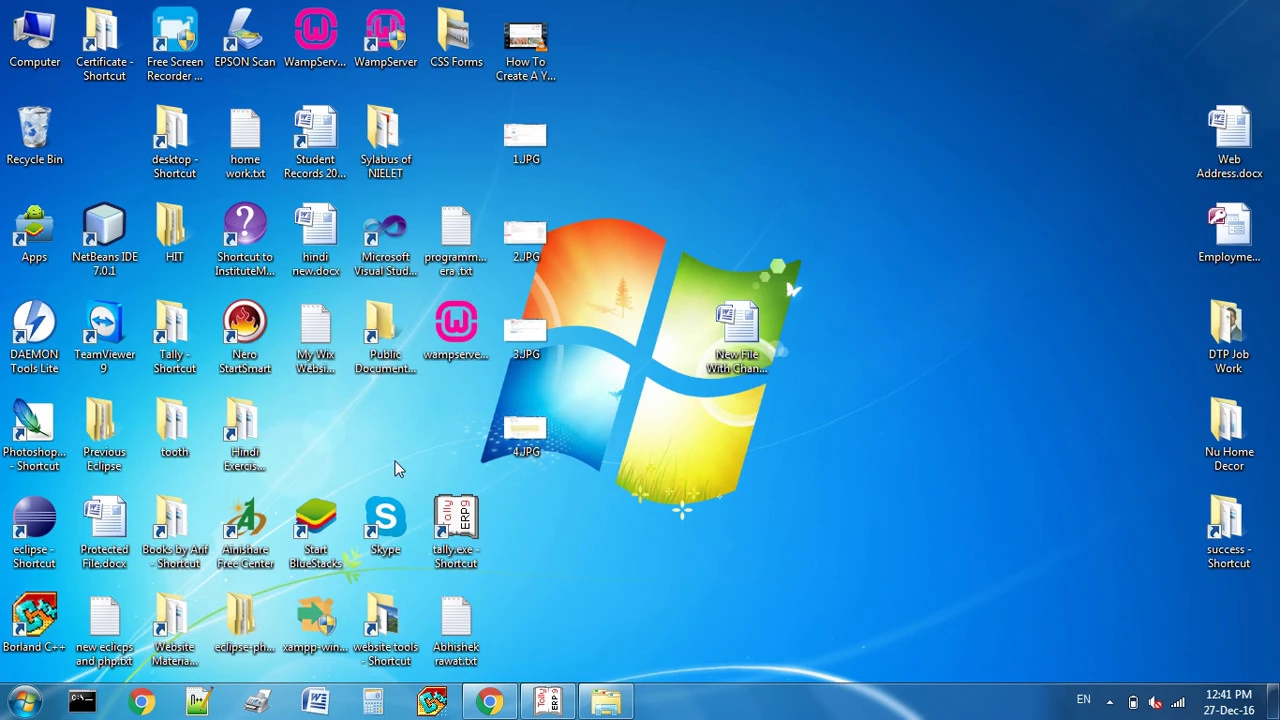Click the CSS Forms folder
The width and height of the screenshot is (1280, 720).
(456, 40)
